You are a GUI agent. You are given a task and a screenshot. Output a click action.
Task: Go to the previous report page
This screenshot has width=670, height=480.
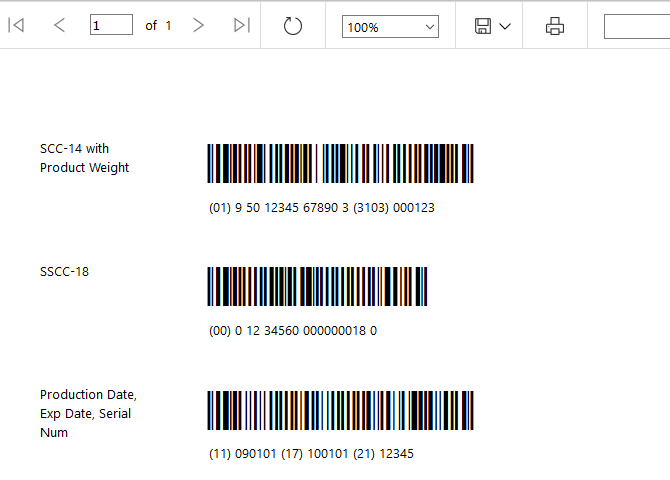coord(59,25)
